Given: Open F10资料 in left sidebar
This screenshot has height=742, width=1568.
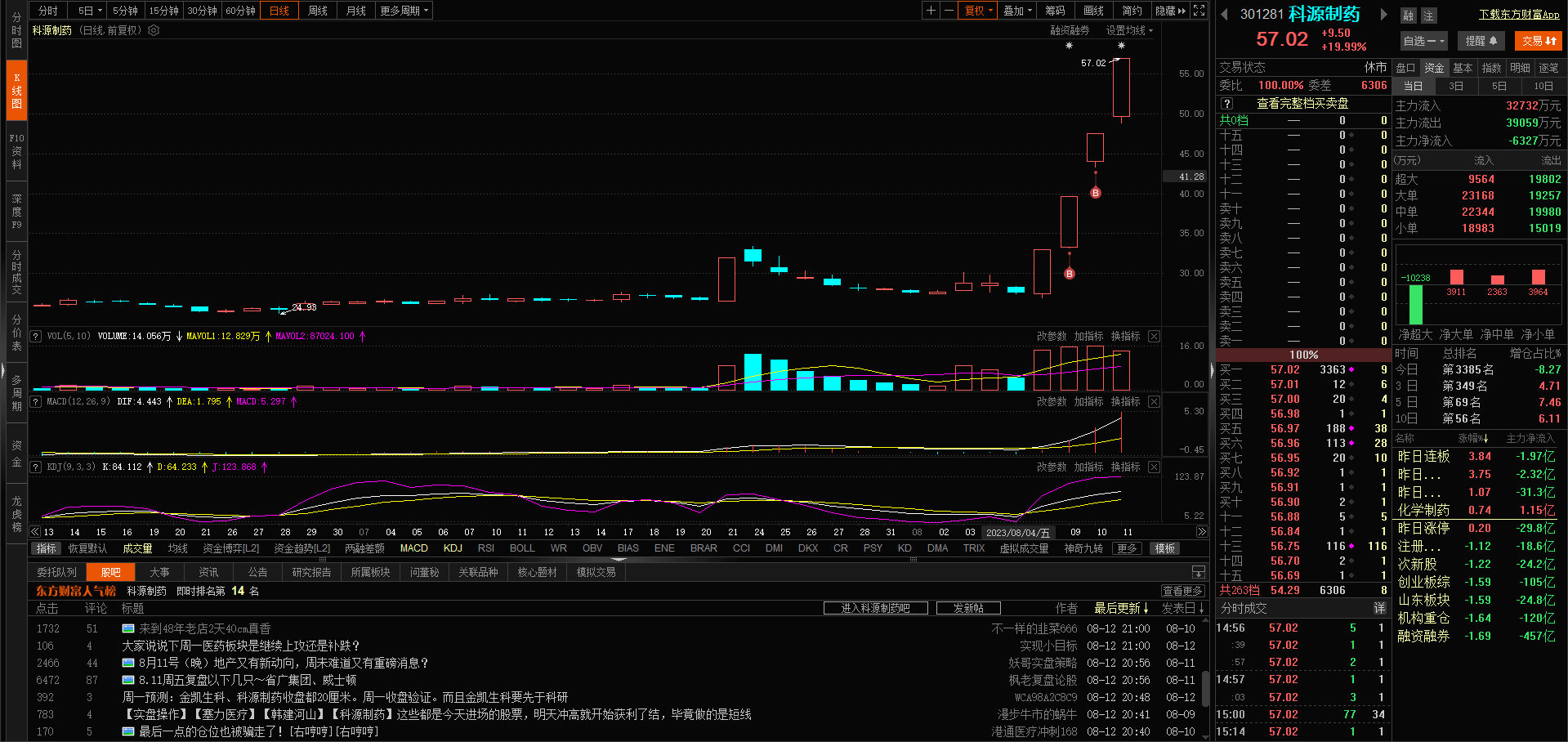Looking at the screenshot, I should (16, 151).
